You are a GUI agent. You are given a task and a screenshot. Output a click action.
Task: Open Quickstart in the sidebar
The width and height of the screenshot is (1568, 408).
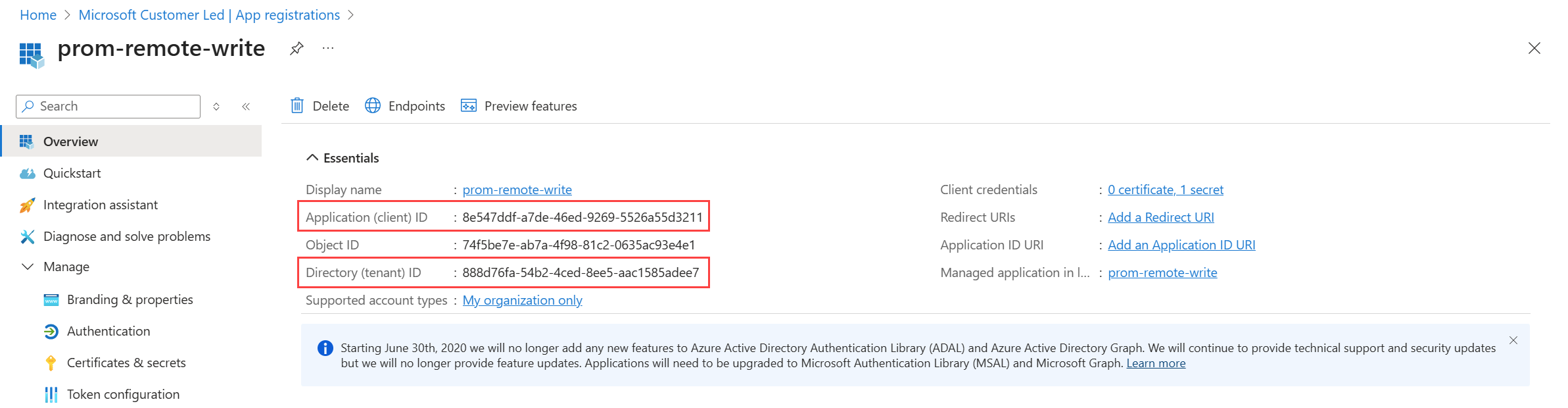pyautogui.click(x=72, y=173)
